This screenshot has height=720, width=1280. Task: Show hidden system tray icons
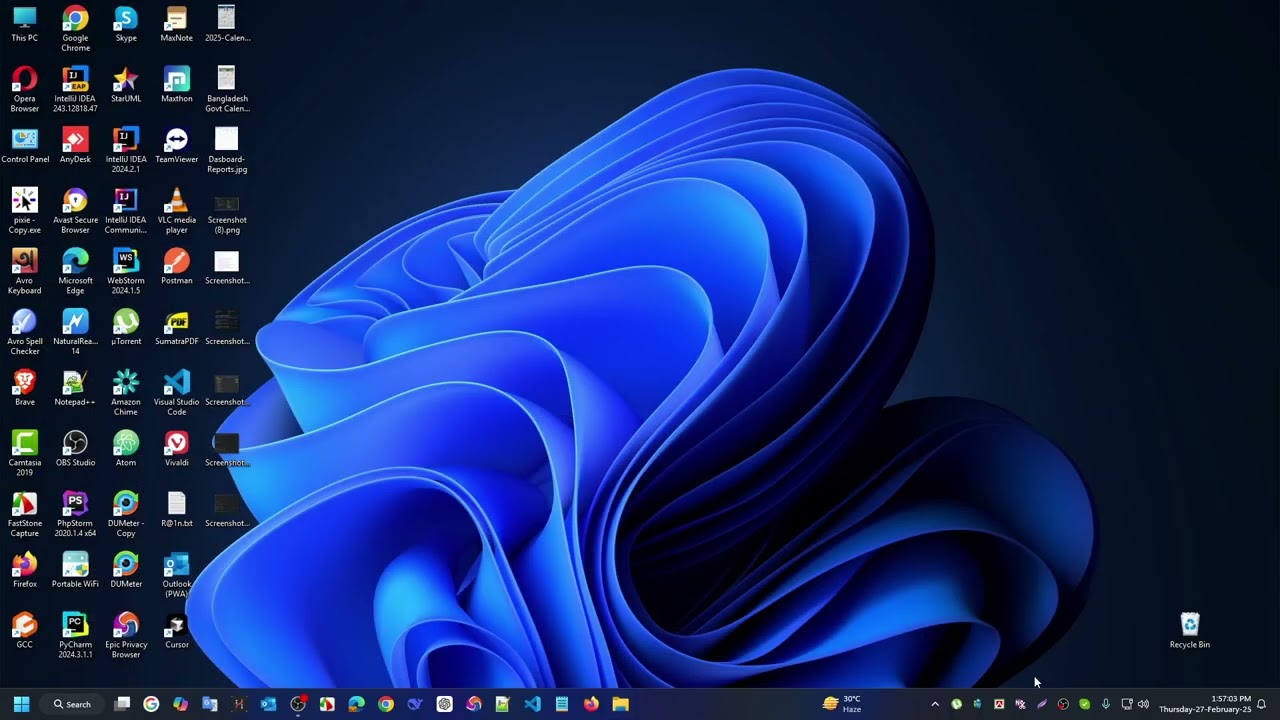tap(935, 704)
